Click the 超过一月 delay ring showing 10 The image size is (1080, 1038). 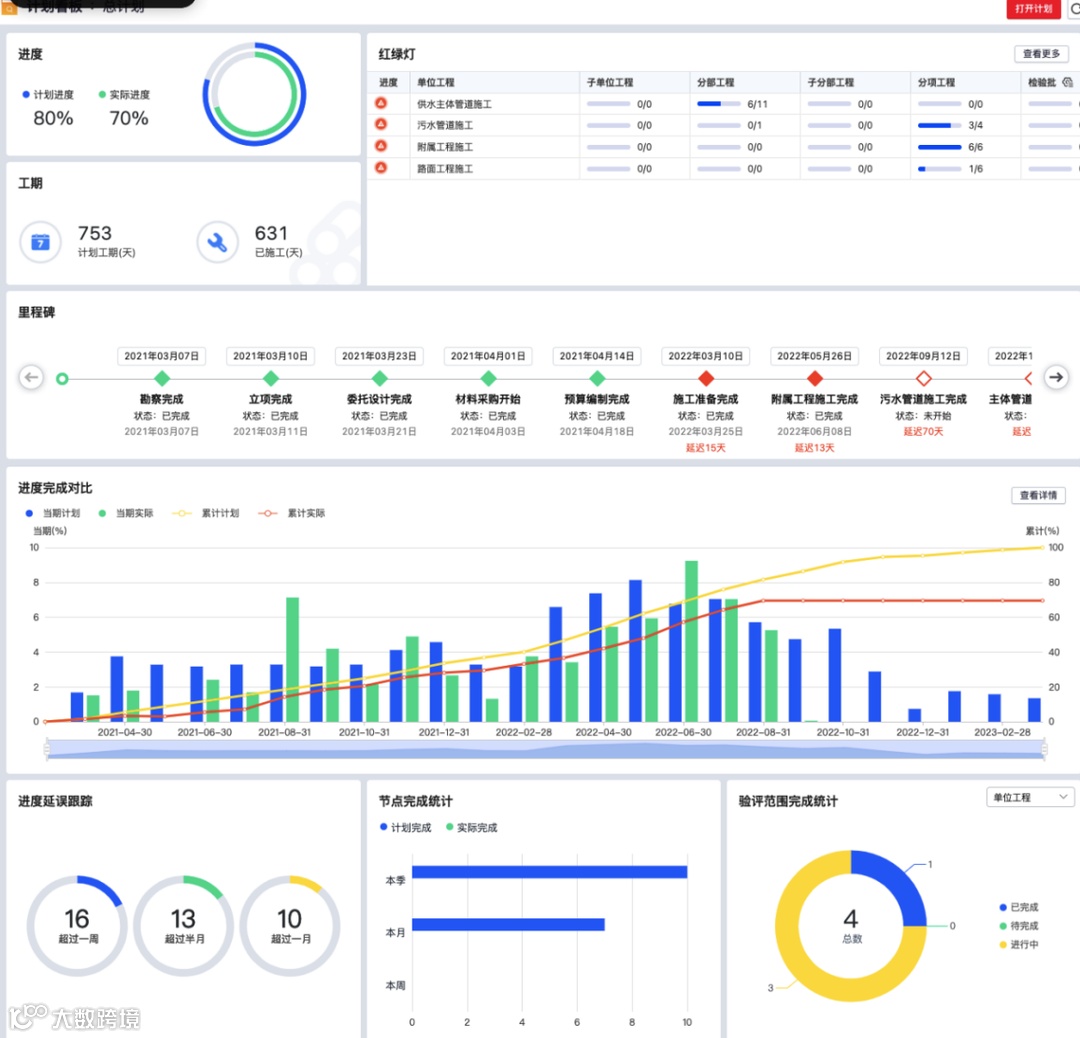pos(289,926)
